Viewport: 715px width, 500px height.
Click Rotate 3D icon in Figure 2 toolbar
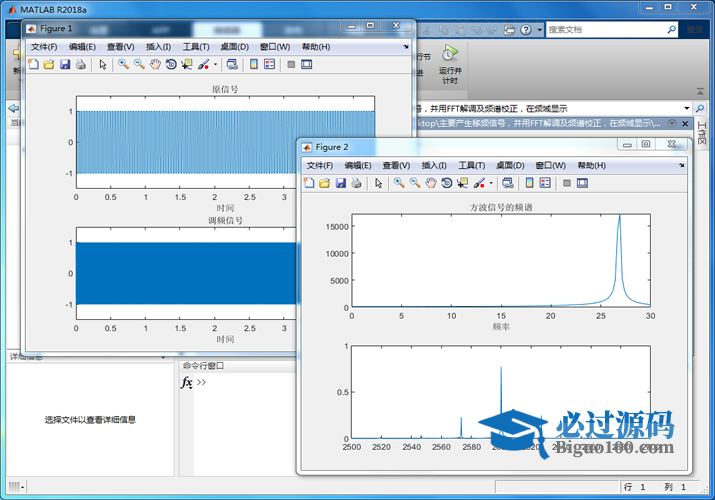[446, 183]
